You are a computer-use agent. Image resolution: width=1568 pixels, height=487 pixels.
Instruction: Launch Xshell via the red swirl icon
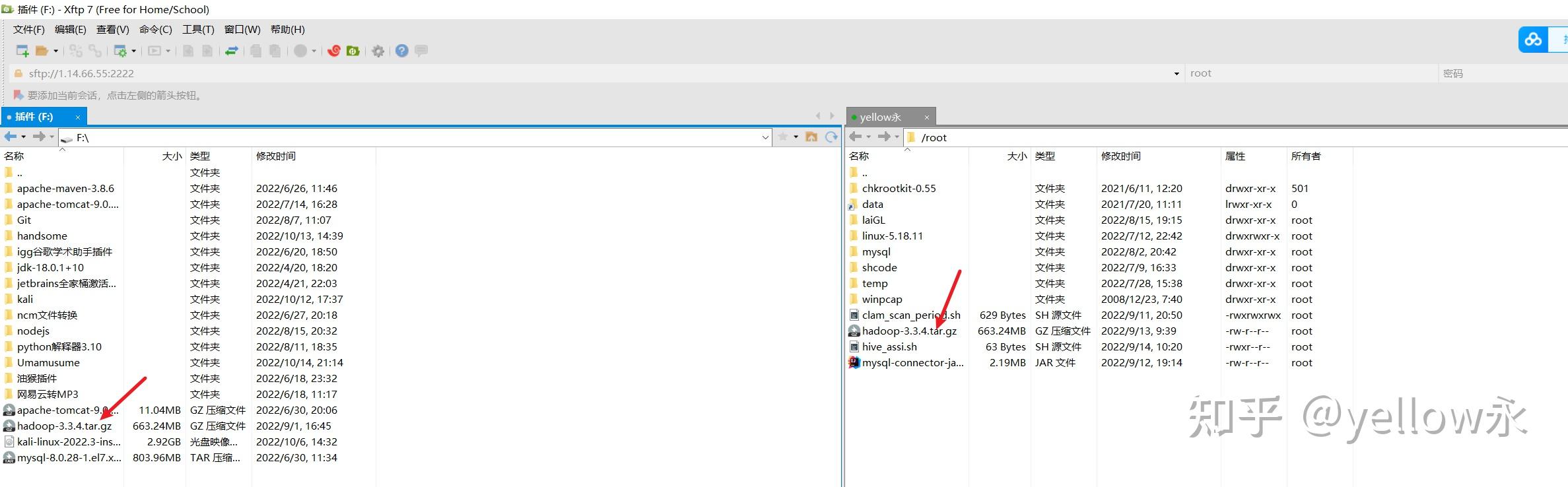point(334,51)
